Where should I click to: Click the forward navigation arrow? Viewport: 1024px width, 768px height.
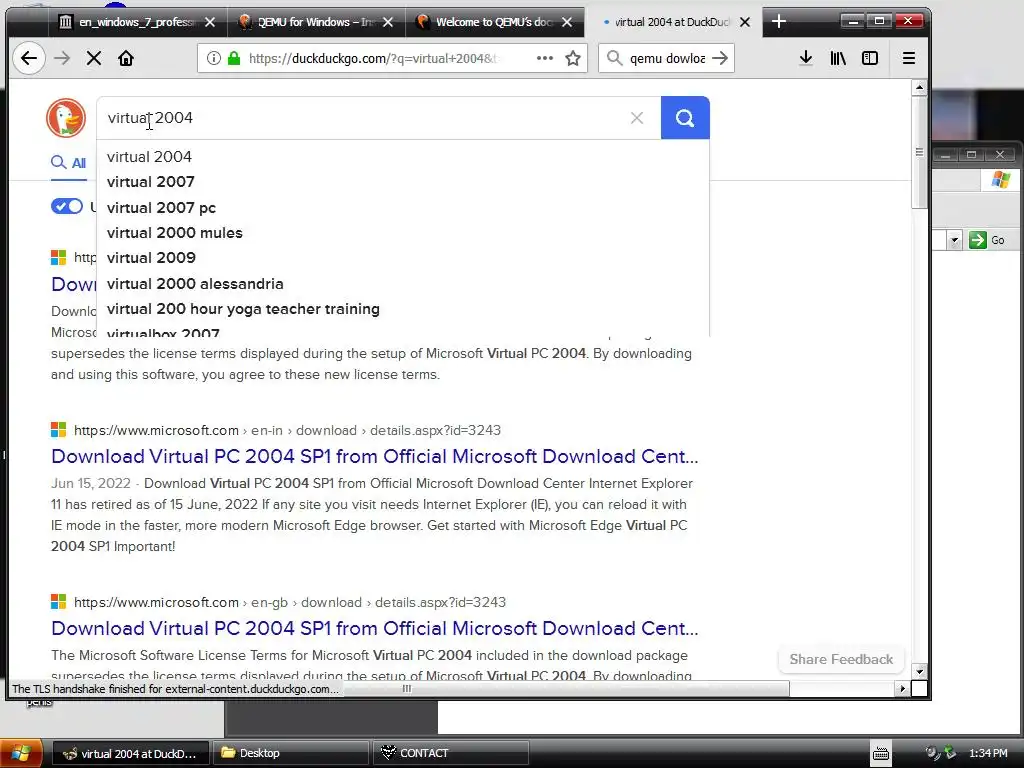62,58
